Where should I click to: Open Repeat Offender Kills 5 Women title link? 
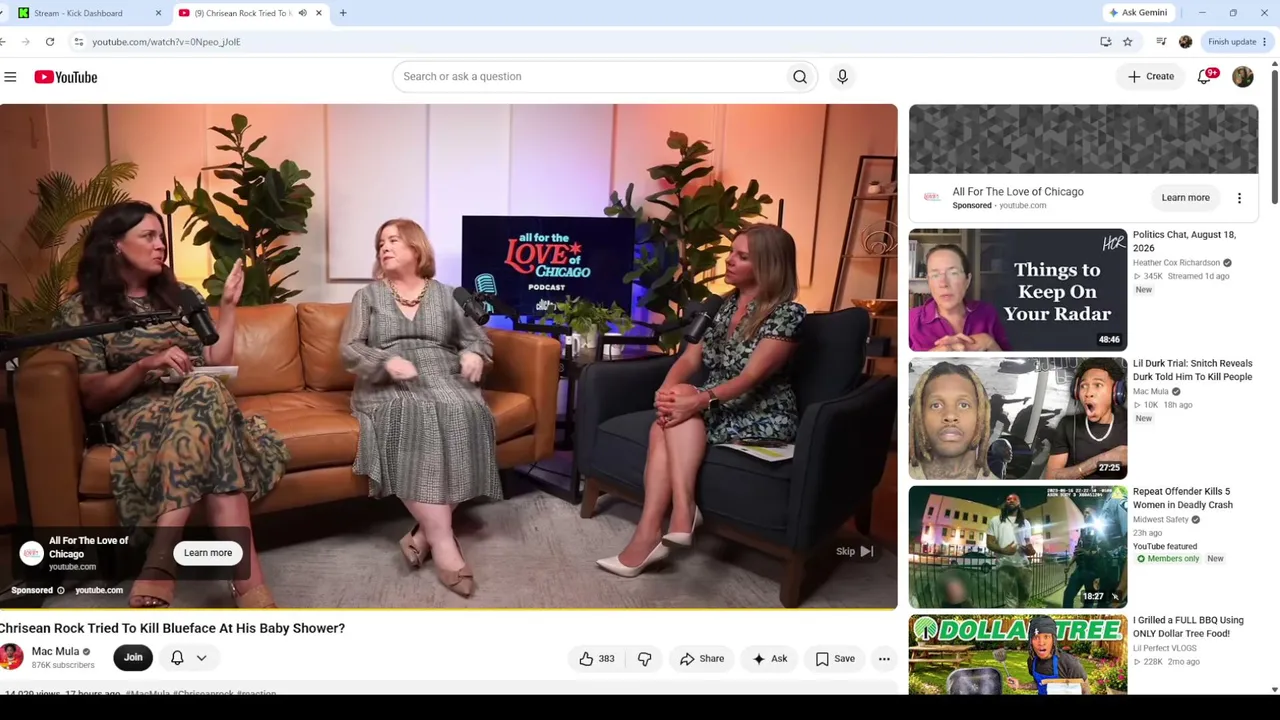[1183, 498]
